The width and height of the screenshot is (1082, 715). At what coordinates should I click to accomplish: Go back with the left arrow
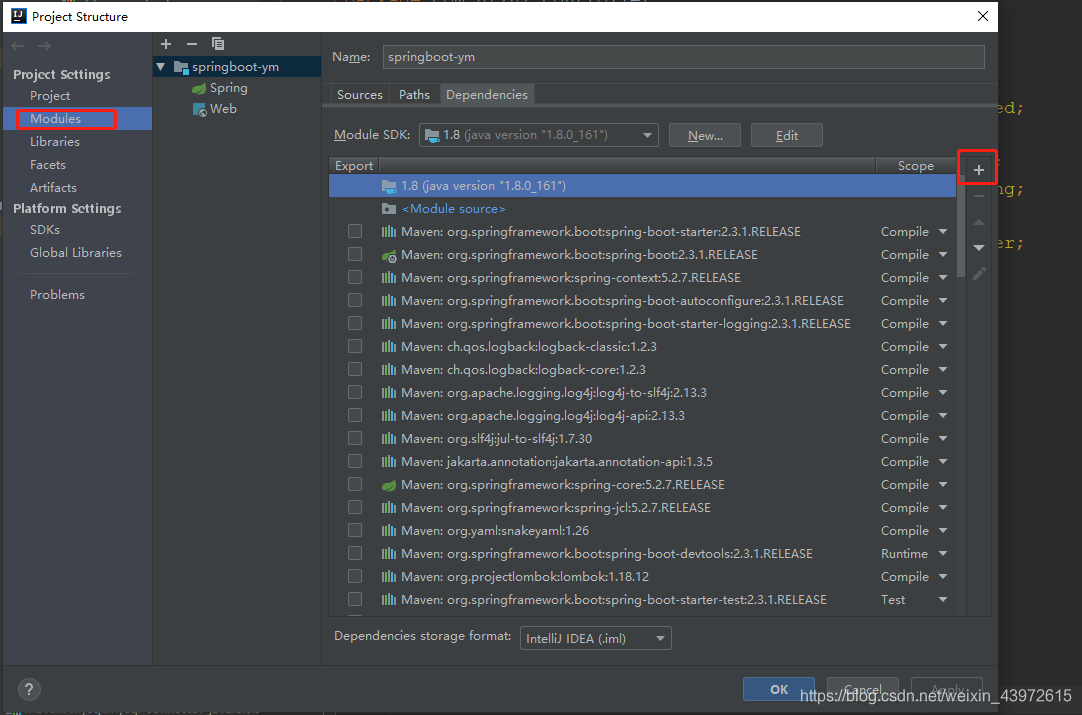click(x=18, y=46)
